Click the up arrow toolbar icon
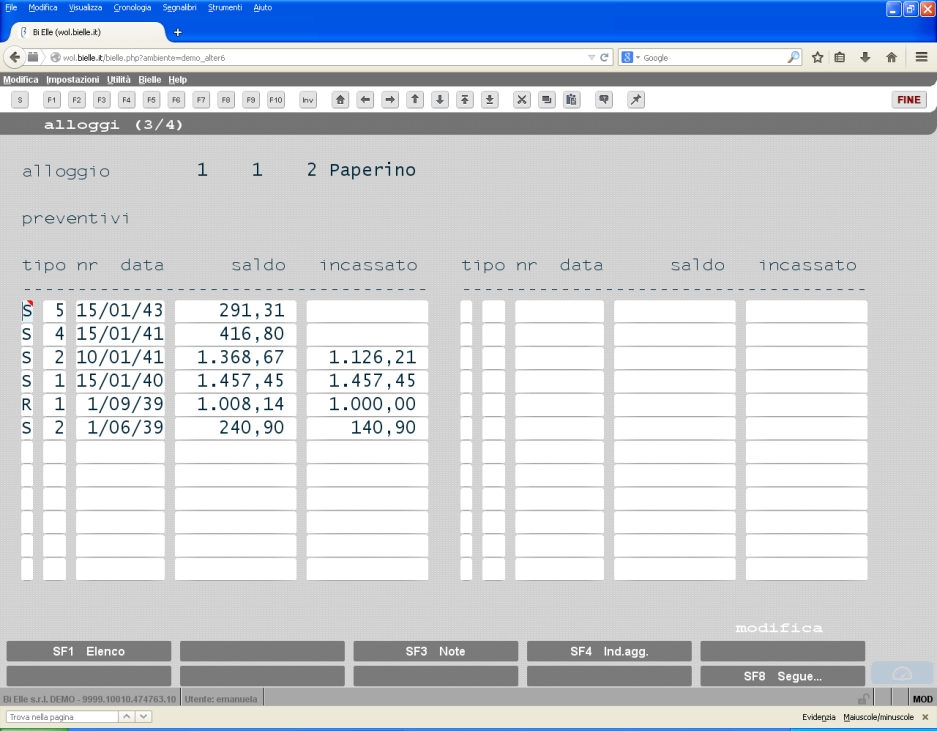Viewport: 937px width, 731px height. tap(415, 100)
